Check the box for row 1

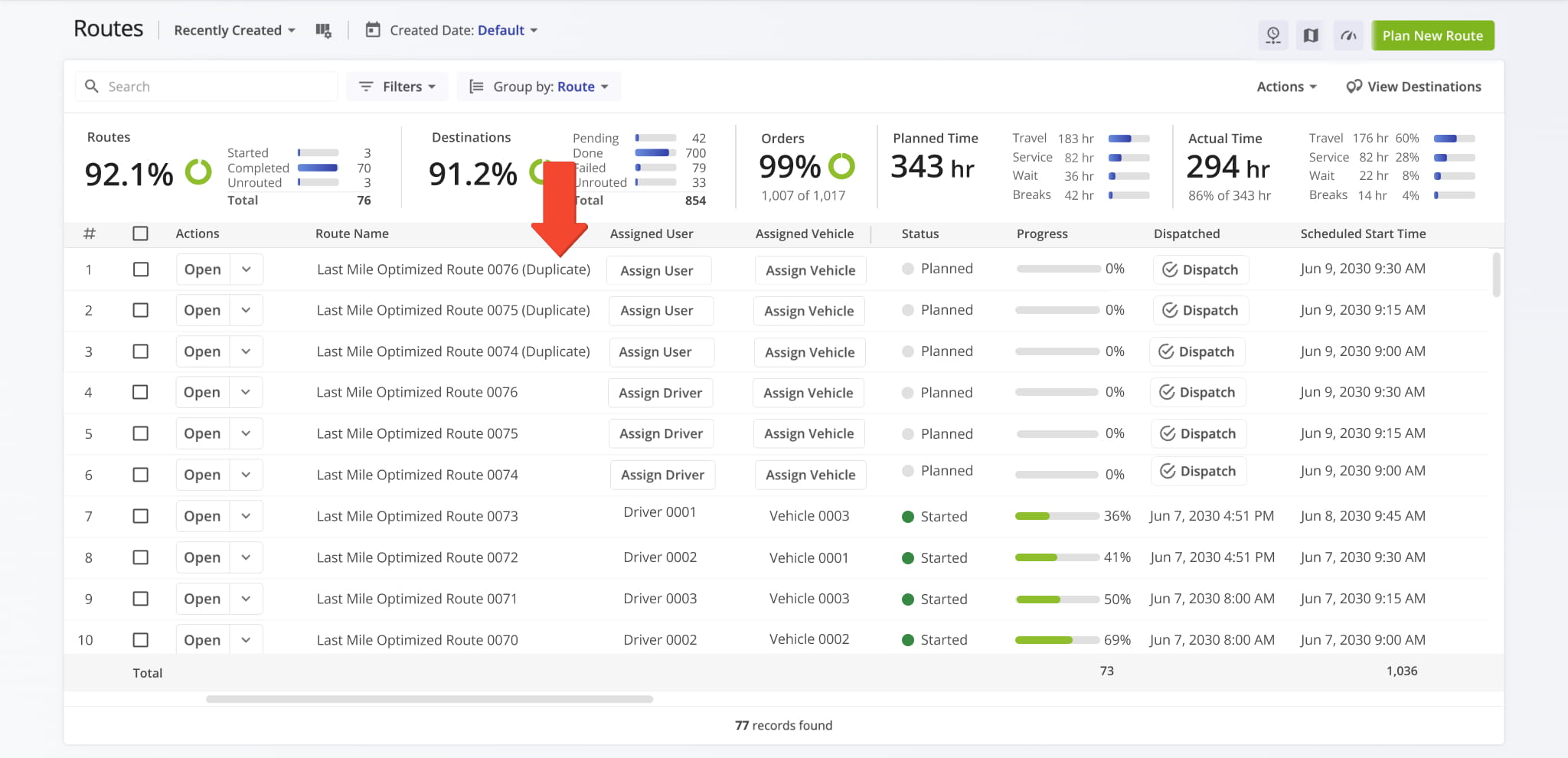140,270
